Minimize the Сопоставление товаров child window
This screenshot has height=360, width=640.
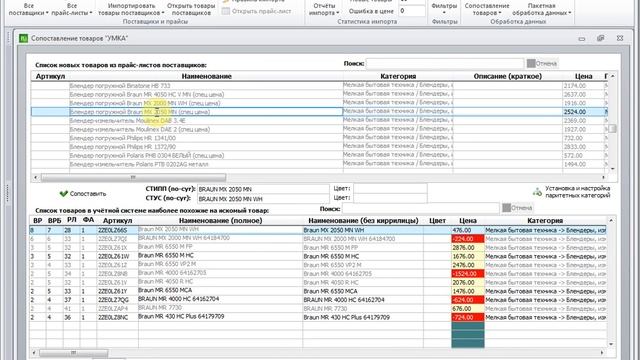582,39
